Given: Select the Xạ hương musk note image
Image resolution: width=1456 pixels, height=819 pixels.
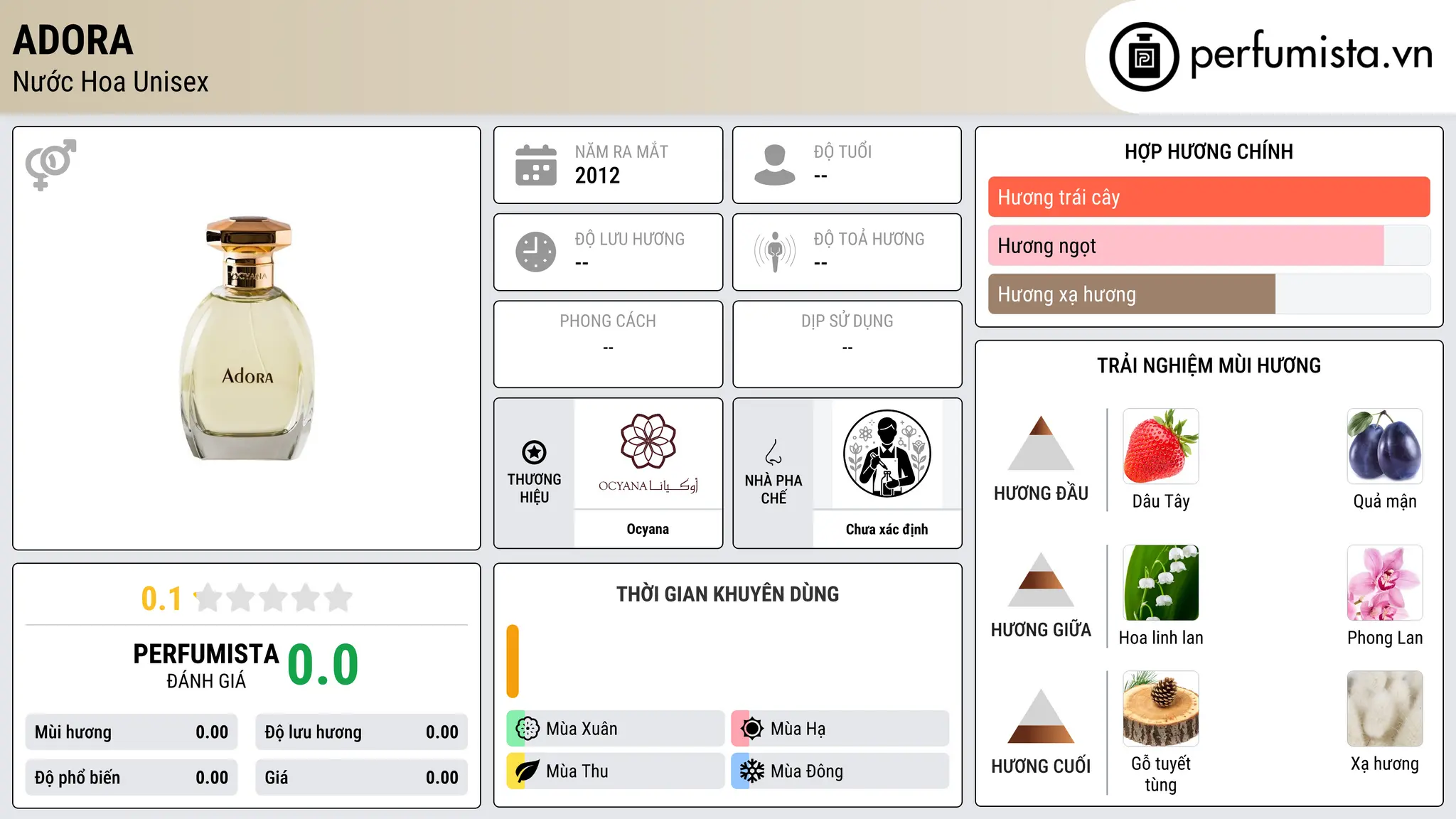Looking at the screenshot, I should 1384,709.
